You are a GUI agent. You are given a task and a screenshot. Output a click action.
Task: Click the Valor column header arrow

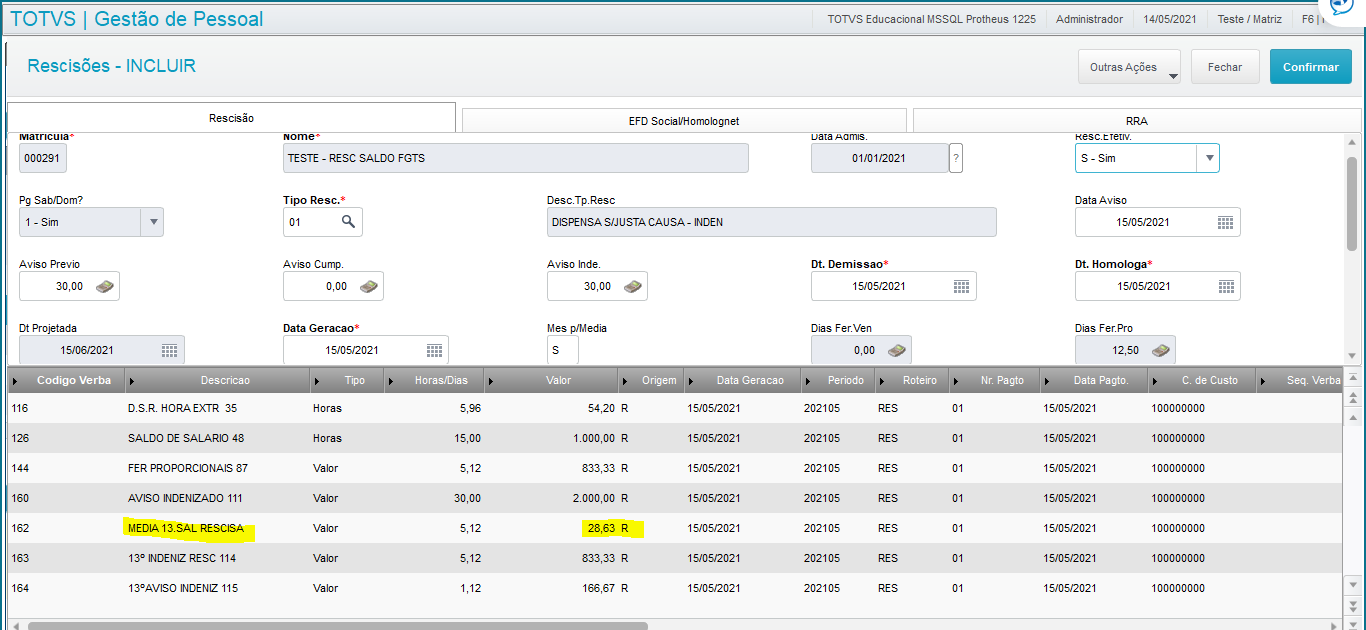tap(492, 381)
